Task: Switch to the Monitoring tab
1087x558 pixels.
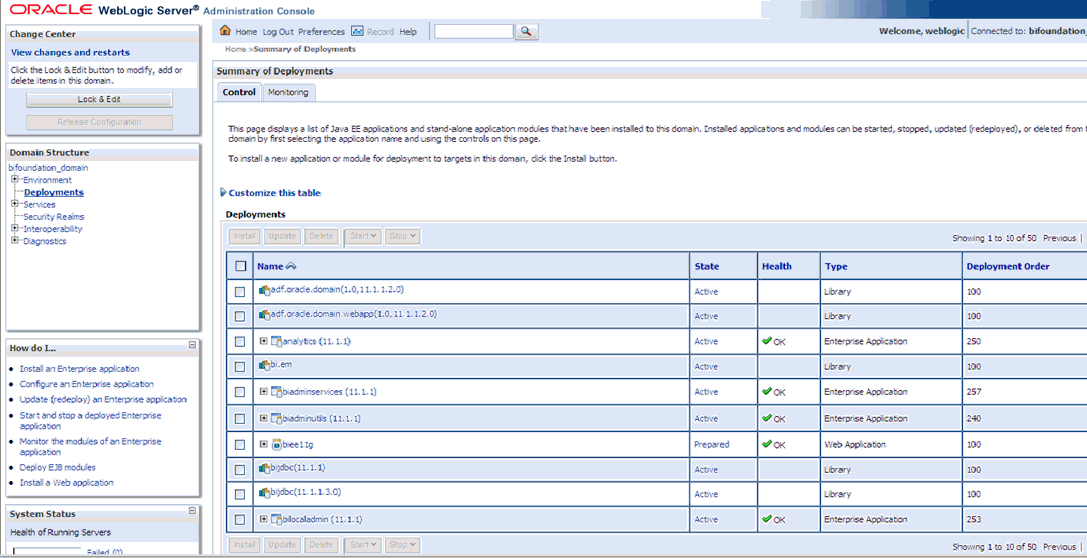Action: click(288, 92)
